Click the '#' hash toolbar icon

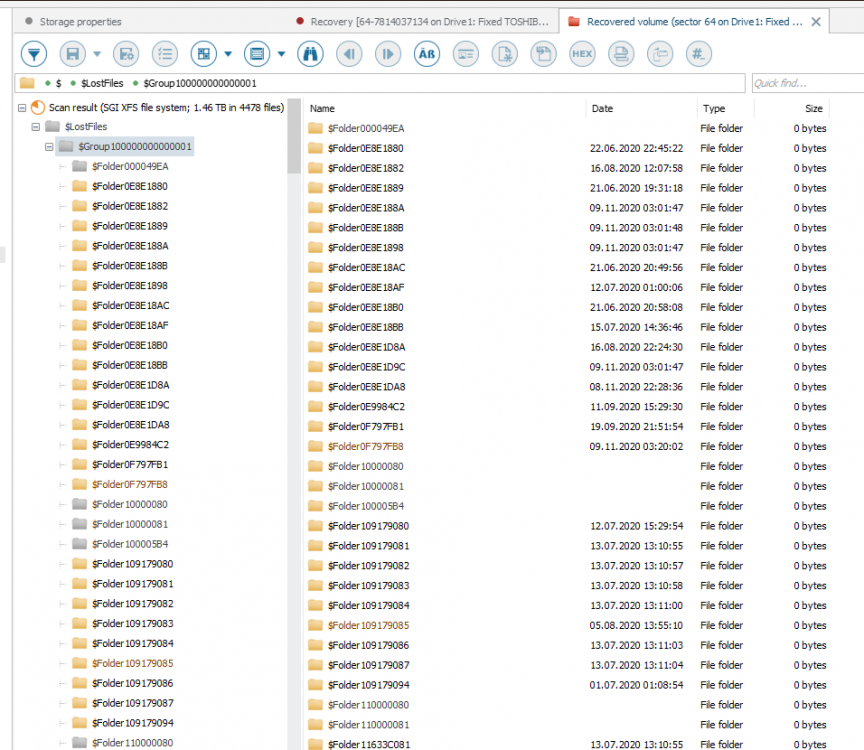[x=699, y=54]
